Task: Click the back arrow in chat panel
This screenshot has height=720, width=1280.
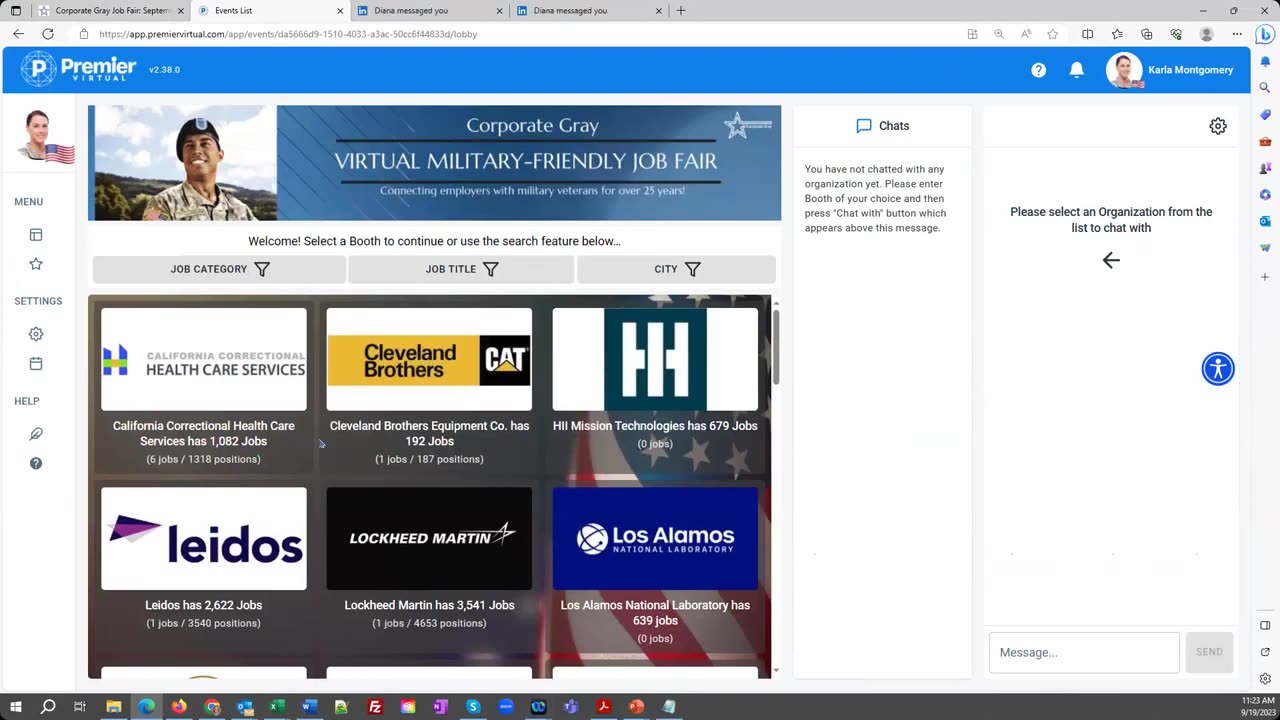Action: click(1111, 260)
